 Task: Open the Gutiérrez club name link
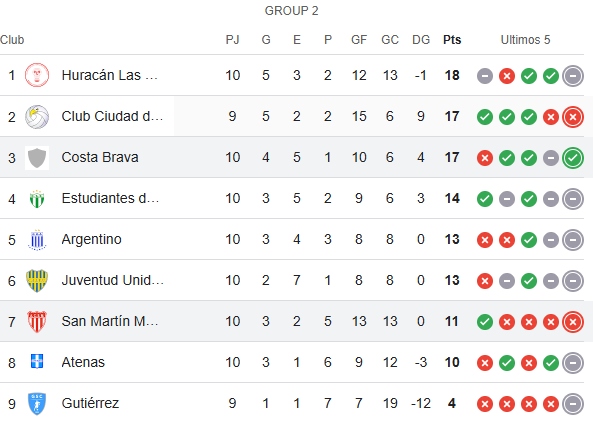click(90, 403)
